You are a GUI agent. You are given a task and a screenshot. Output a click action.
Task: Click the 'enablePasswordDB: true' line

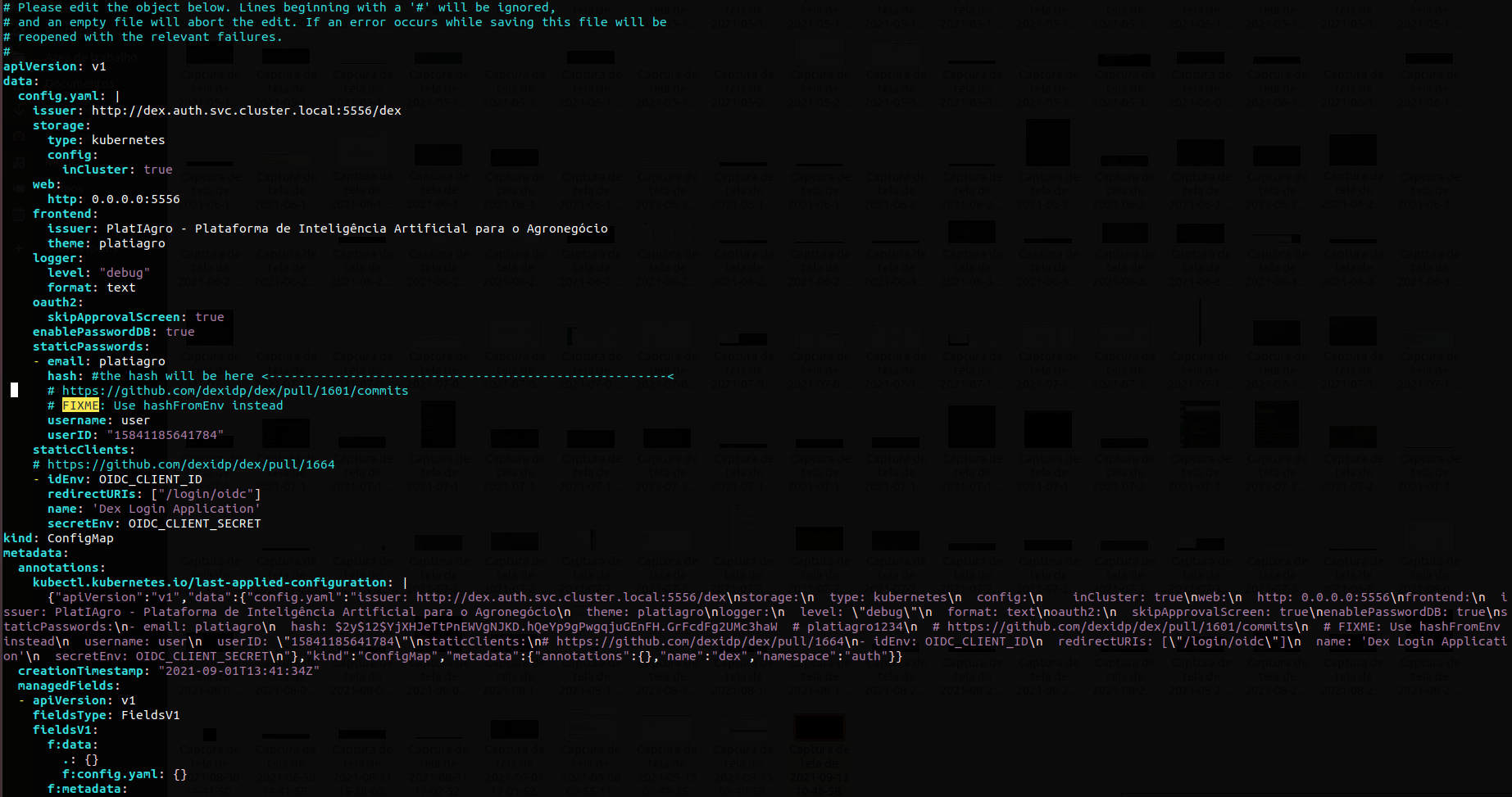tap(114, 332)
